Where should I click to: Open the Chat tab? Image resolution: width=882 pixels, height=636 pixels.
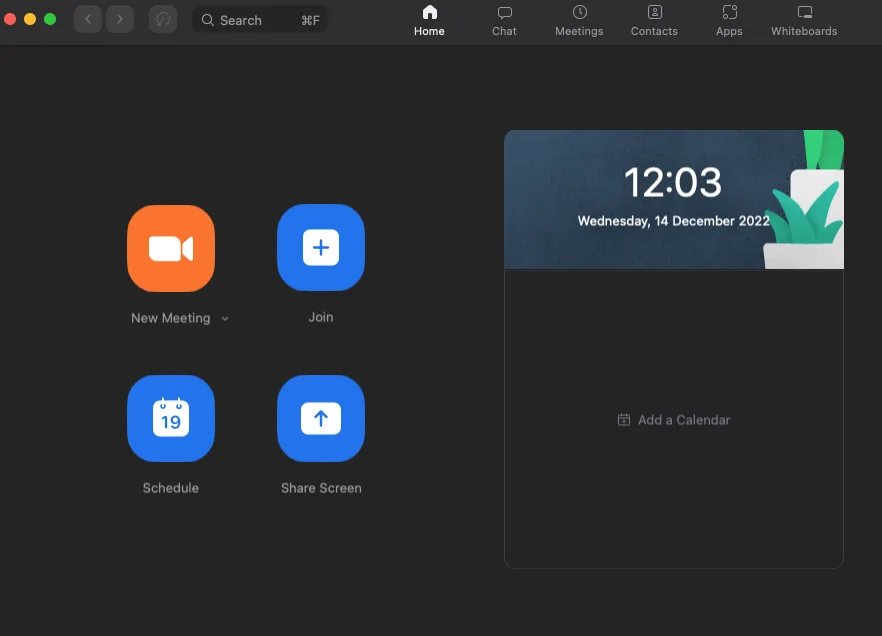pos(504,21)
